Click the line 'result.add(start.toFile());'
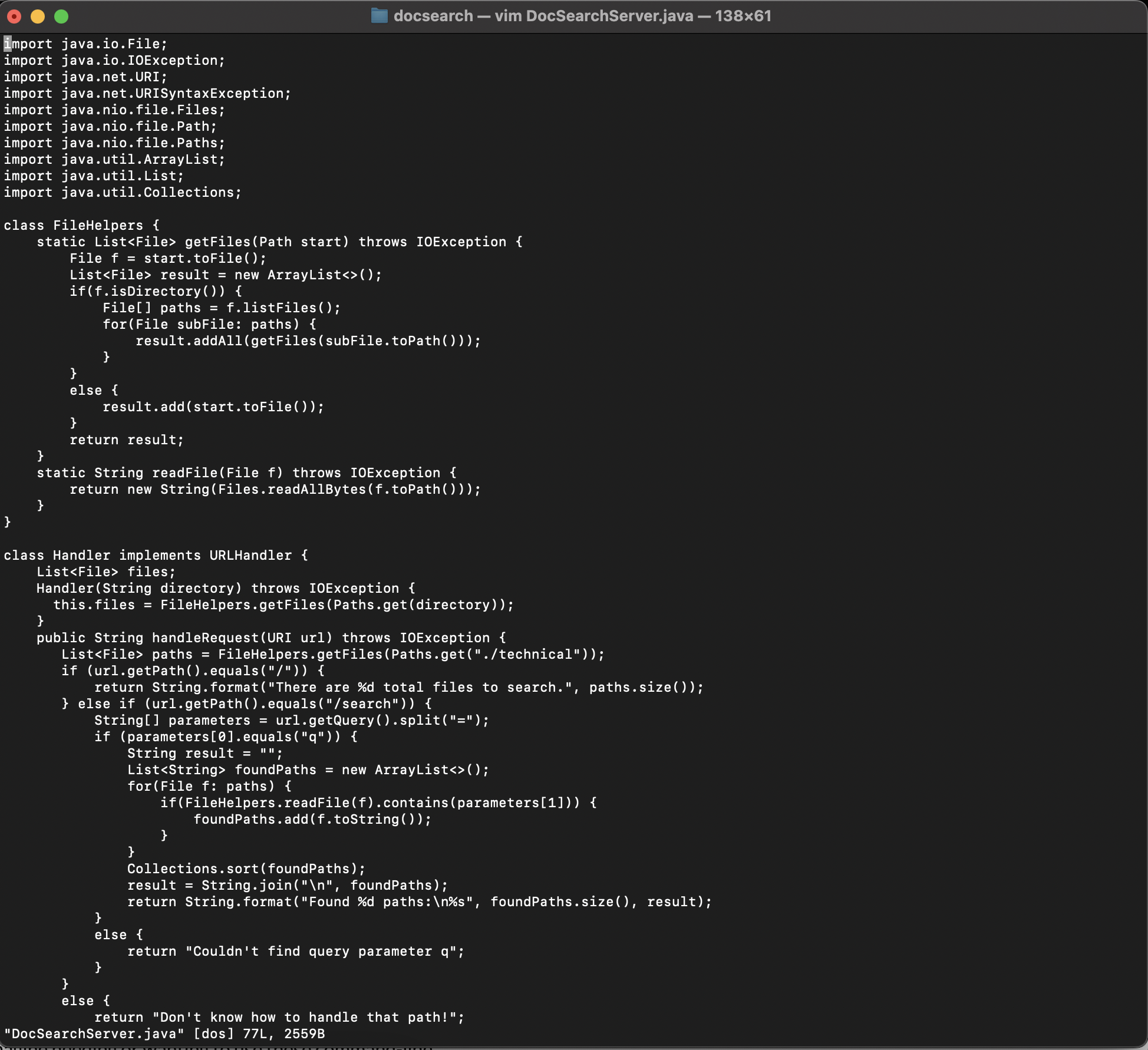 click(214, 407)
